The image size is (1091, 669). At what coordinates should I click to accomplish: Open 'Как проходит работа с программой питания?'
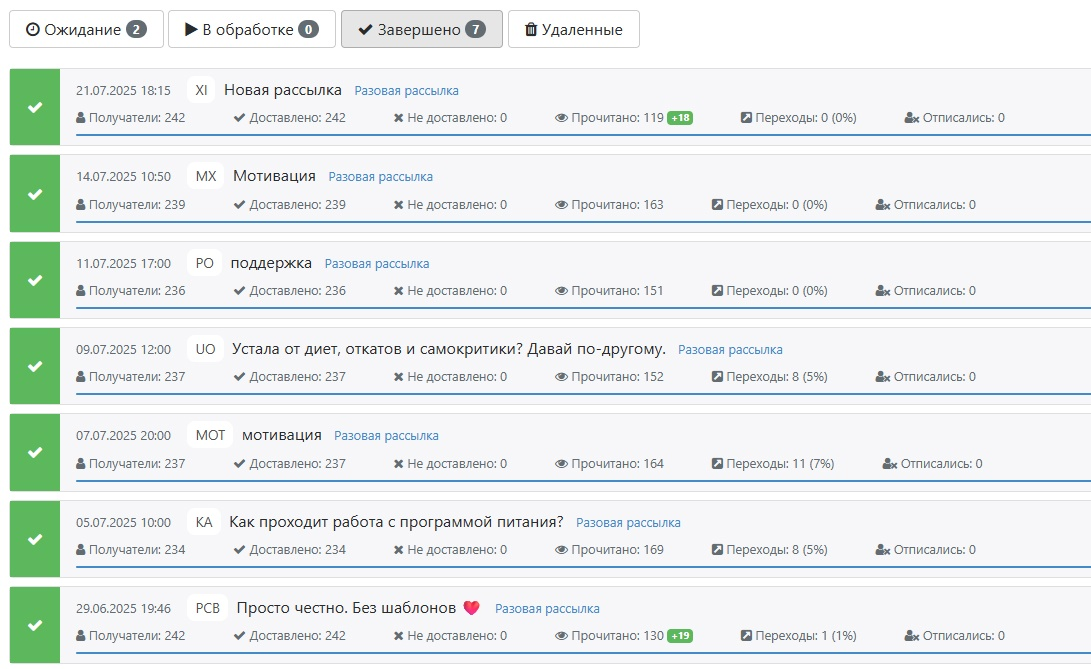click(396, 522)
